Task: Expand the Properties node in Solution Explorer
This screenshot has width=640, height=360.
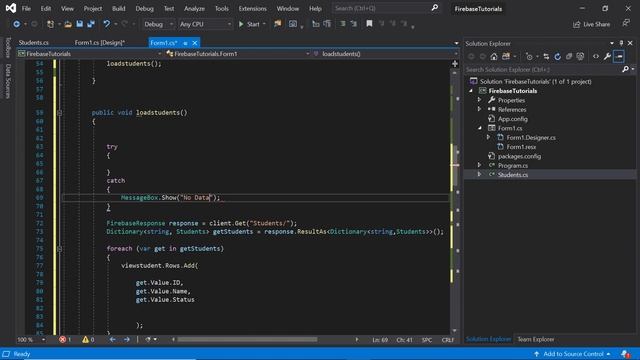Action: [480, 100]
